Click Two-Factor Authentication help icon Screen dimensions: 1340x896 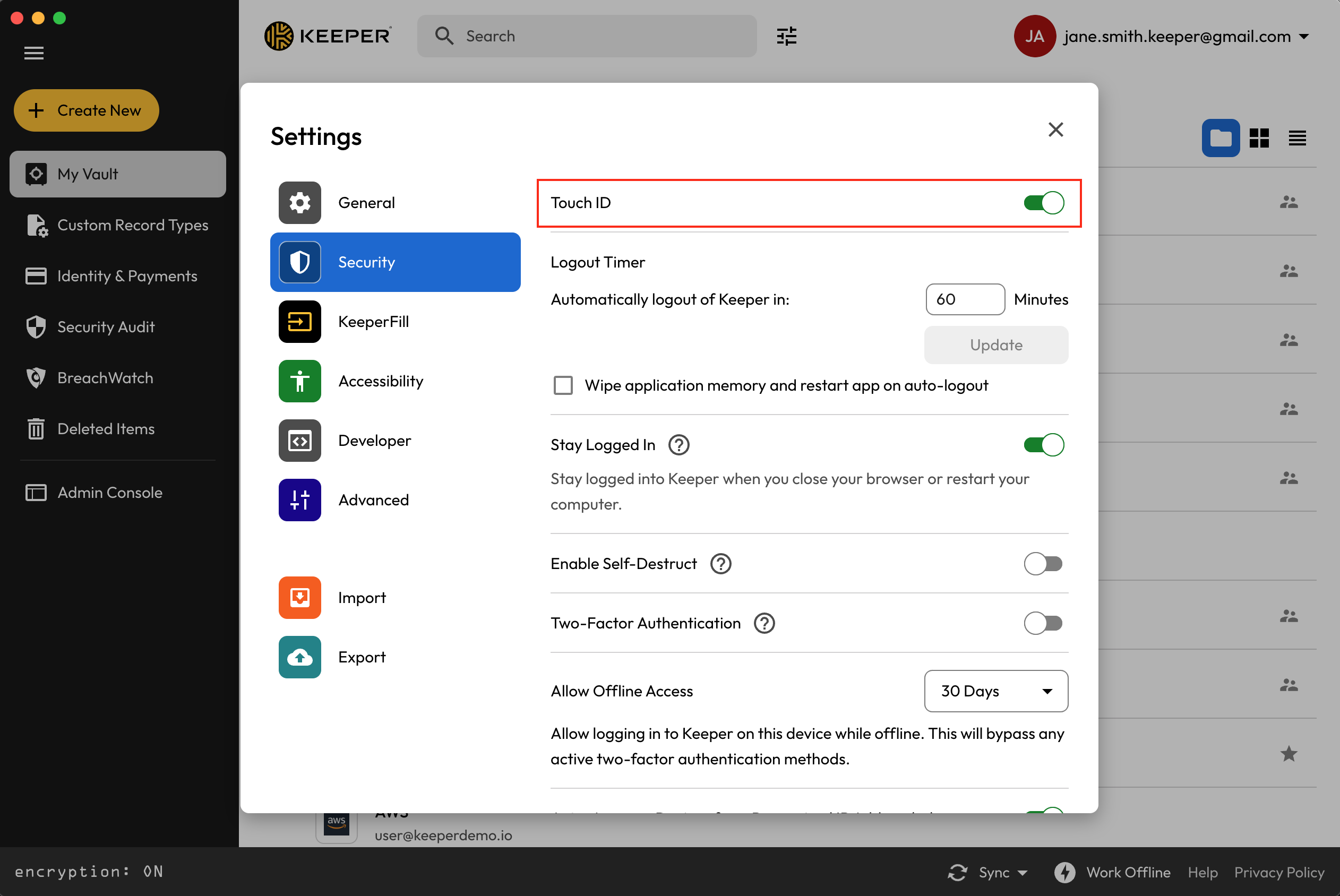[764, 623]
